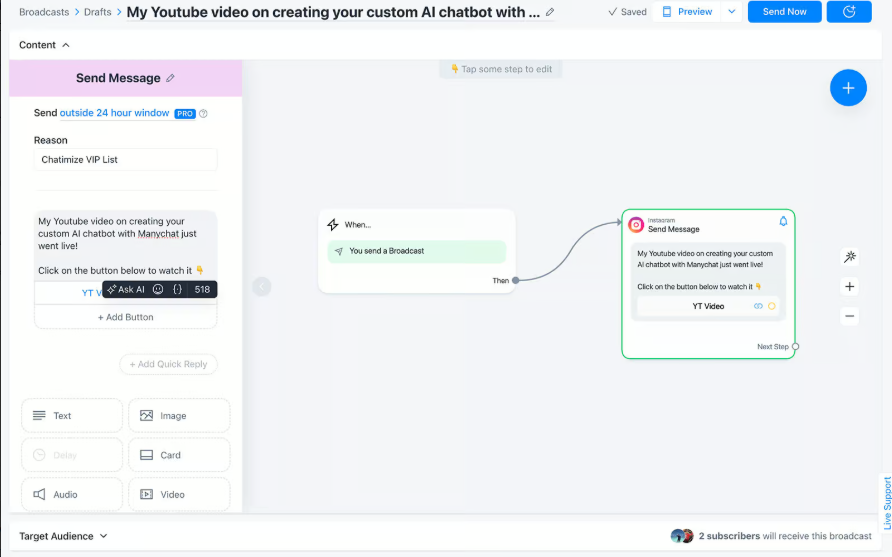Viewport: 892px width, 557px height.
Task: Click the outside 24 hour window link
Action: [114, 113]
